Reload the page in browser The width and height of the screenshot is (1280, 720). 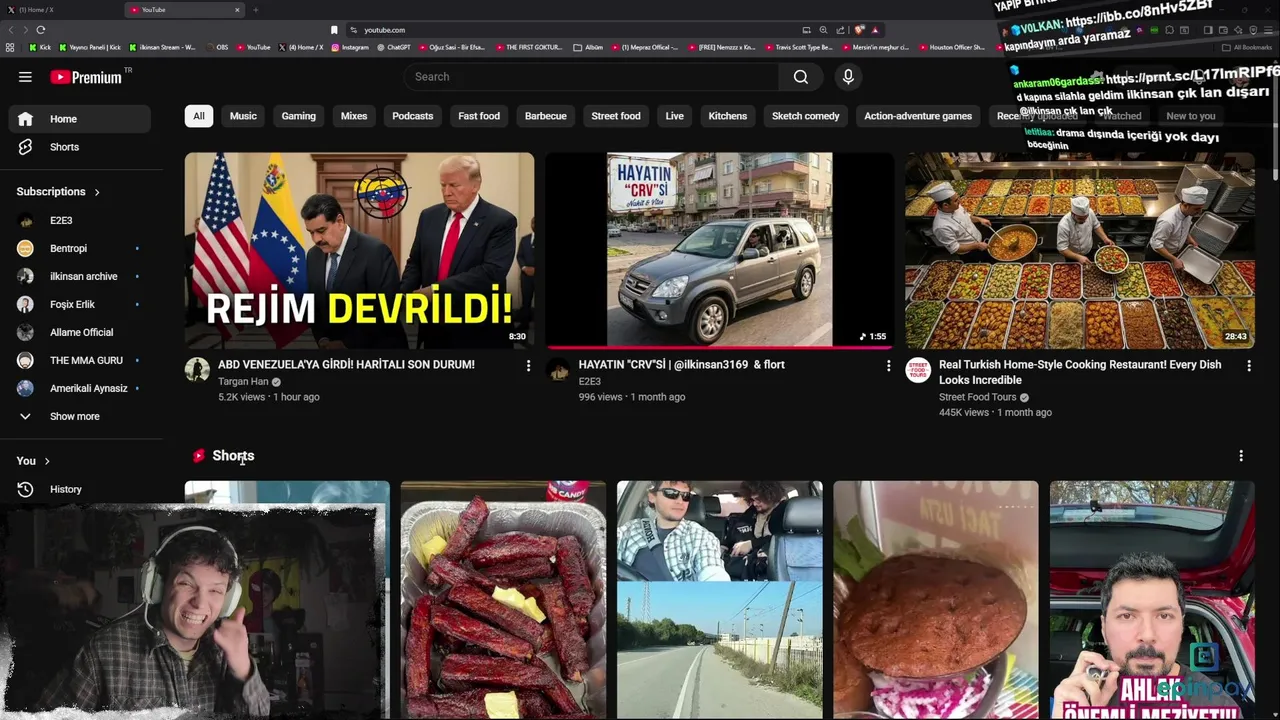tap(40, 30)
